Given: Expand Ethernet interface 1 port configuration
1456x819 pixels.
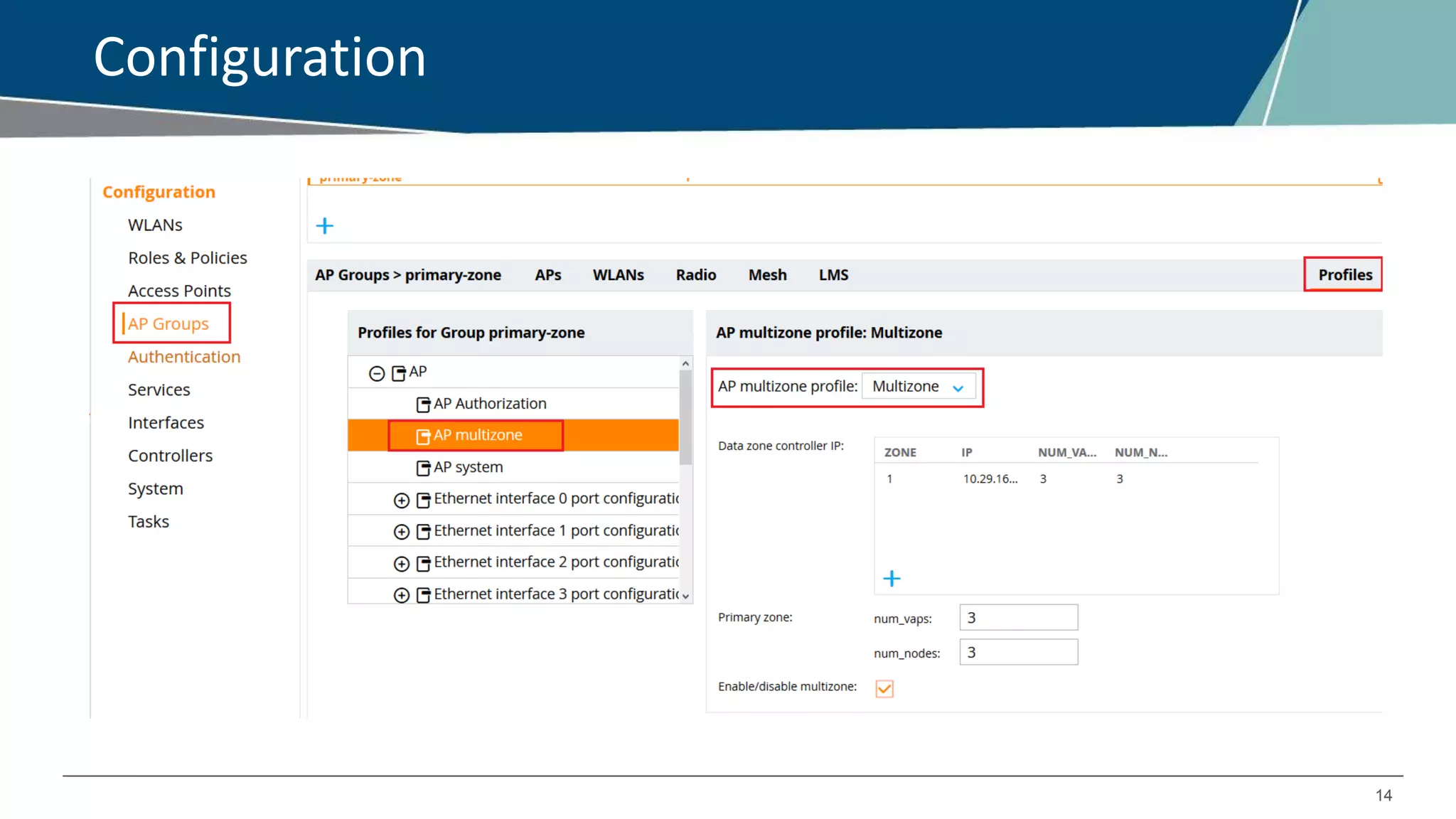Looking at the screenshot, I should tap(402, 532).
